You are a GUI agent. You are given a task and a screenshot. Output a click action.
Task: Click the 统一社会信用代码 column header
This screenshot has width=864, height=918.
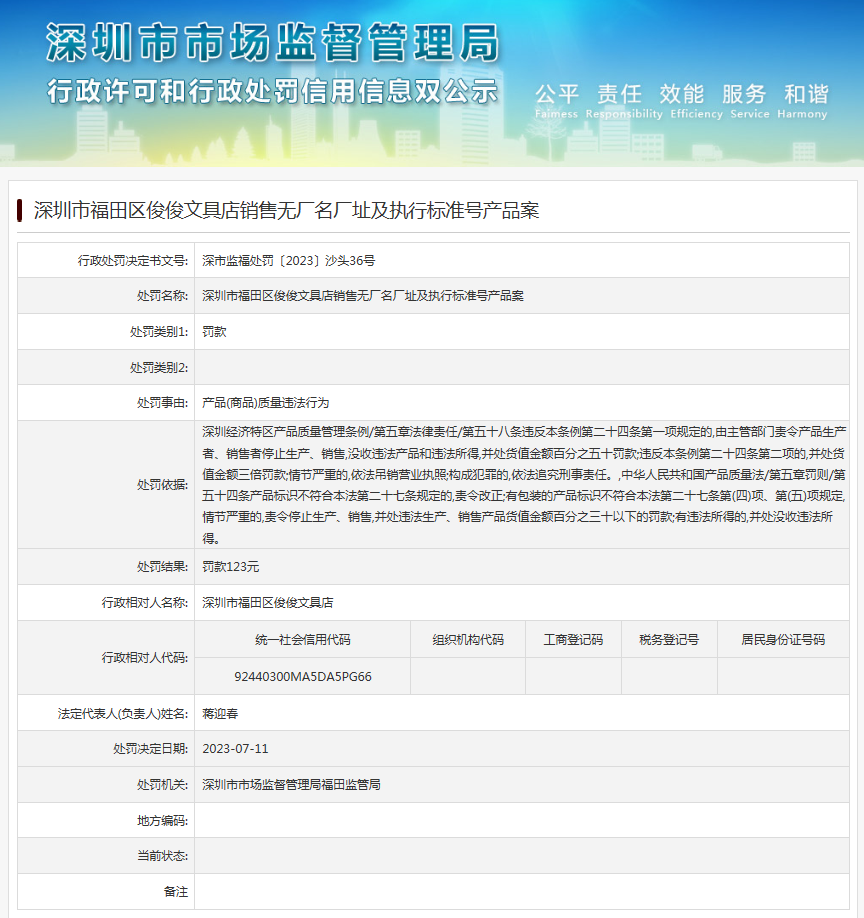click(303, 640)
